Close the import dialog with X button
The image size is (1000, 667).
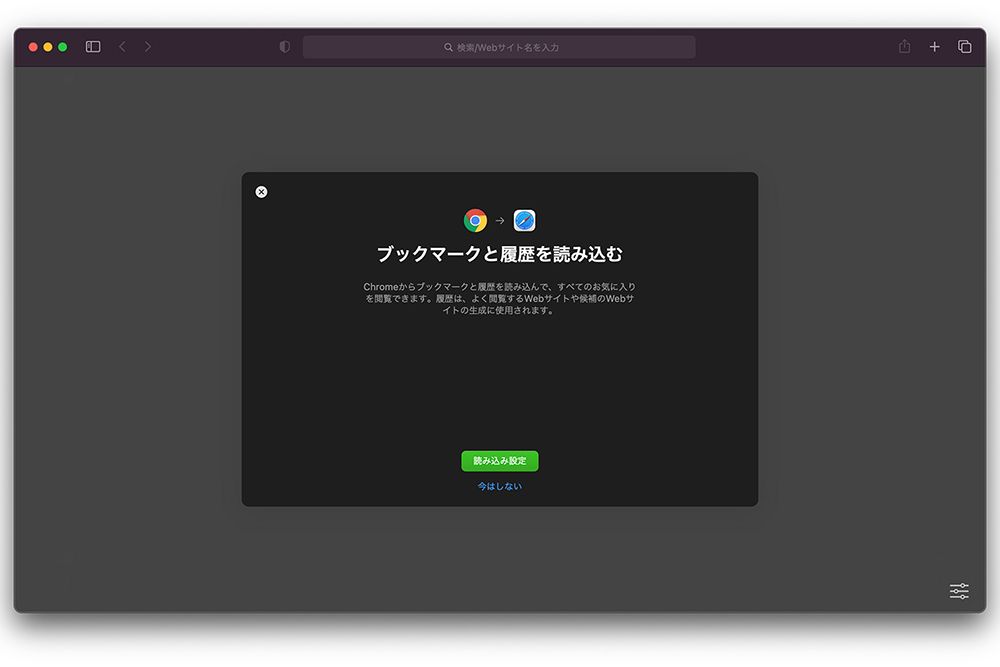coord(261,192)
